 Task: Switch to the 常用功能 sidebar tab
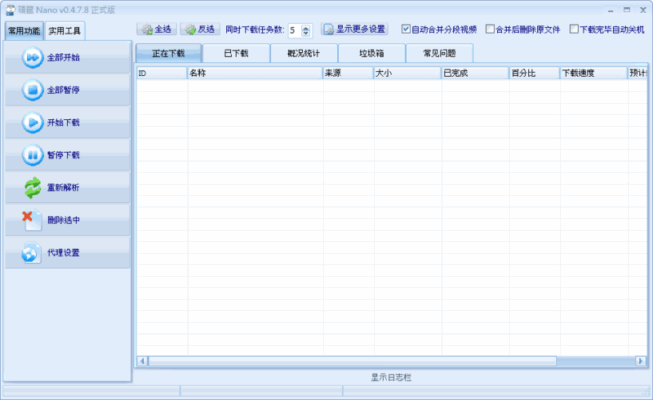click(24, 31)
